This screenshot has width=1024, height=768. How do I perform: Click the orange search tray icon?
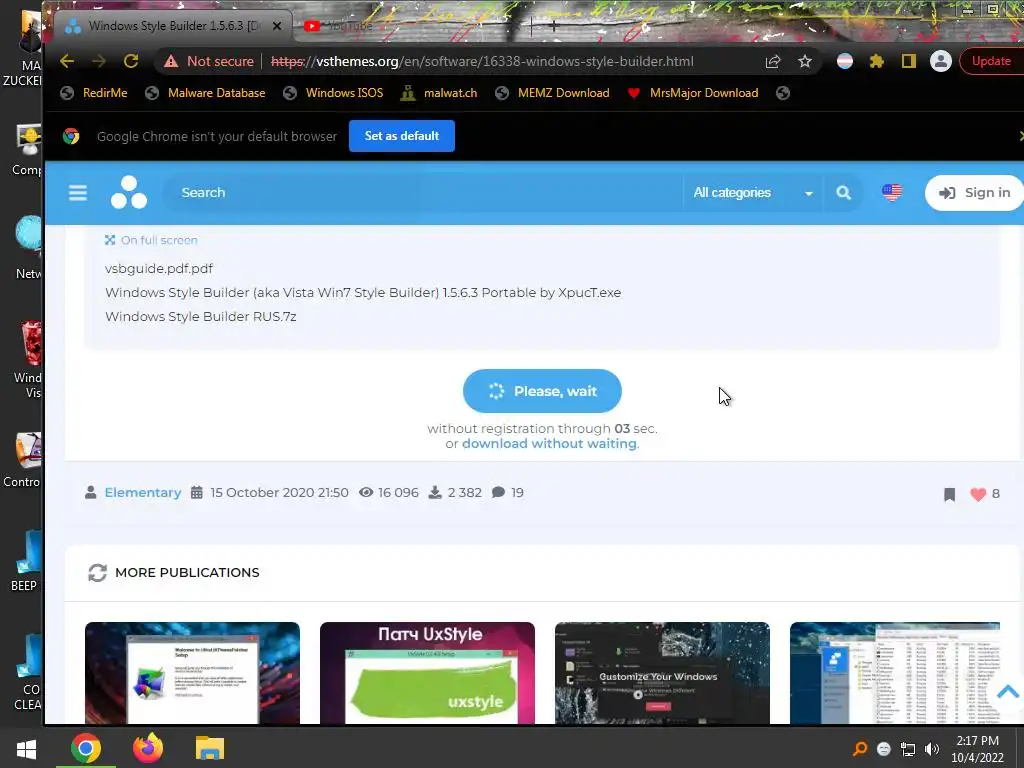[x=860, y=749]
